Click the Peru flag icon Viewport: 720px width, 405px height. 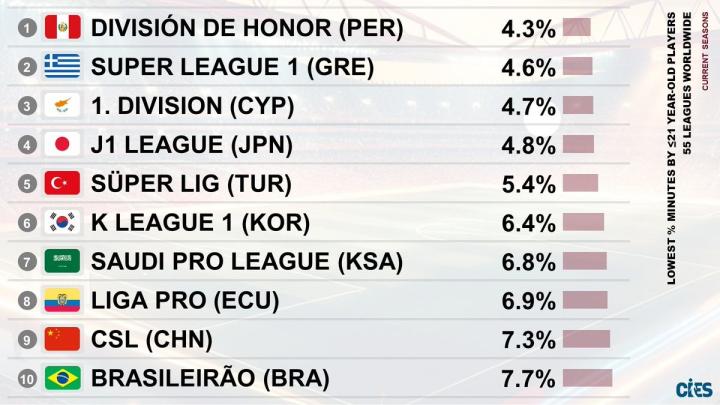pos(62,28)
